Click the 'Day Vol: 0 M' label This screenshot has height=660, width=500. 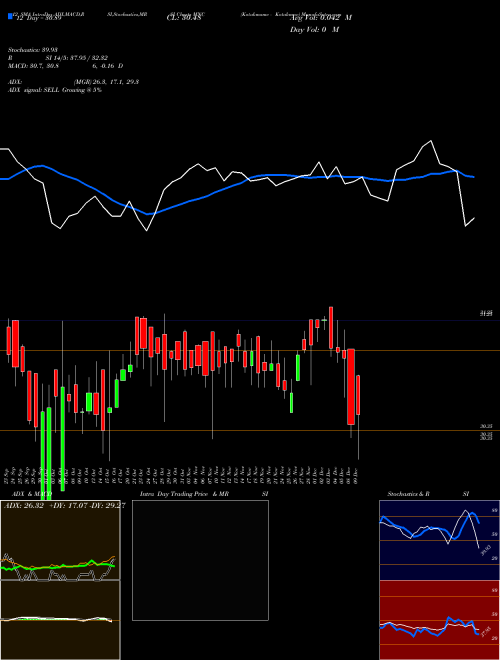(x=314, y=30)
